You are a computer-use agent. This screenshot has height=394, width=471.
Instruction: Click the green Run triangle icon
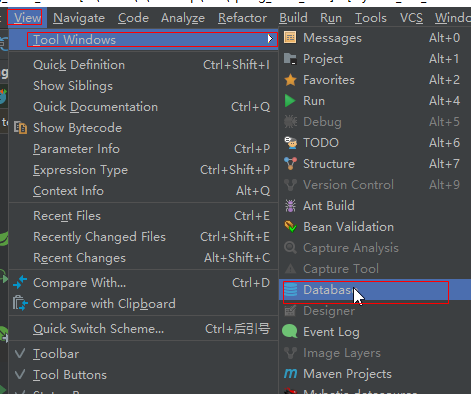pos(290,101)
